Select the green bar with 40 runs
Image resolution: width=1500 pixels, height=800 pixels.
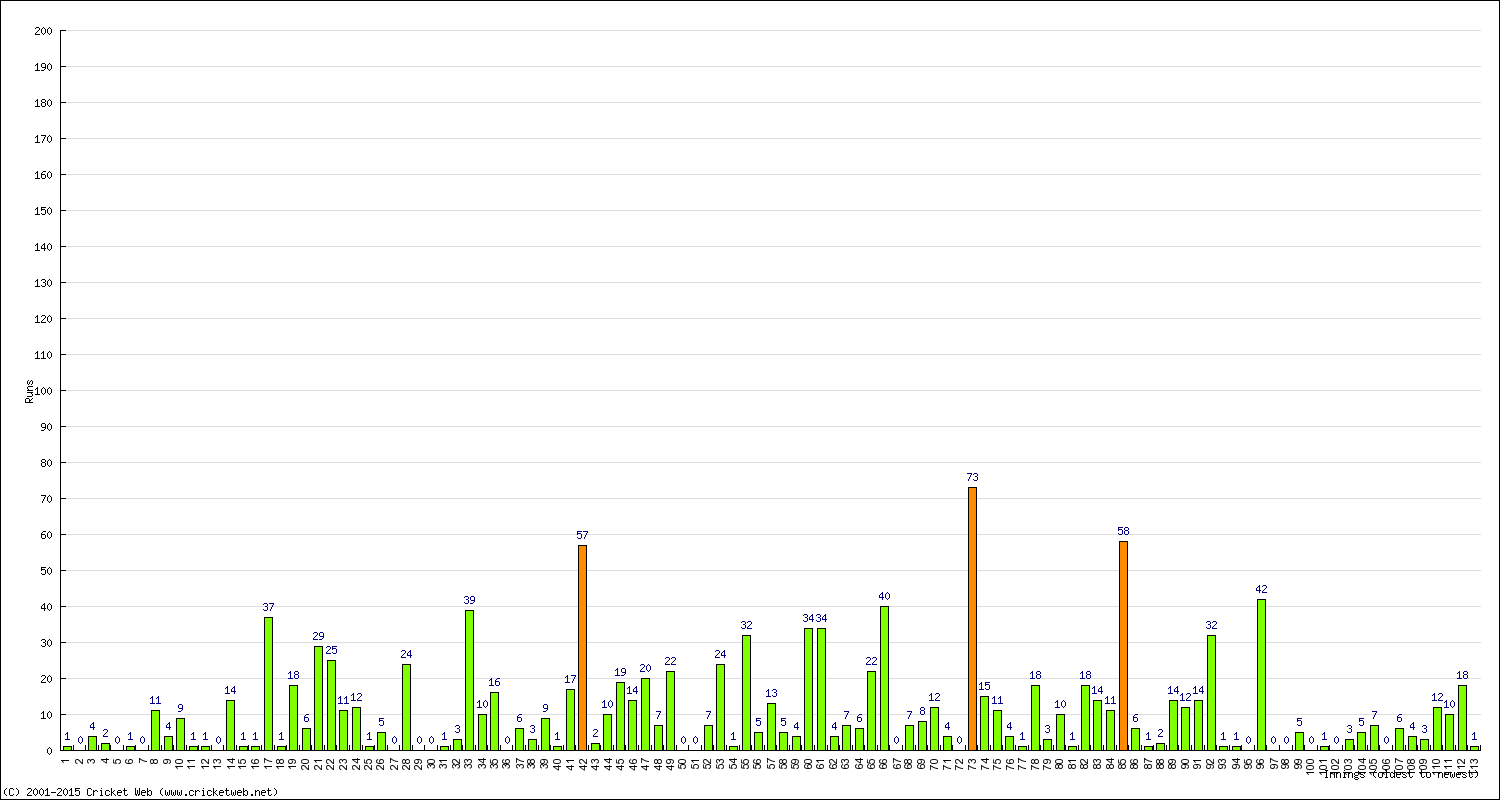point(884,679)
